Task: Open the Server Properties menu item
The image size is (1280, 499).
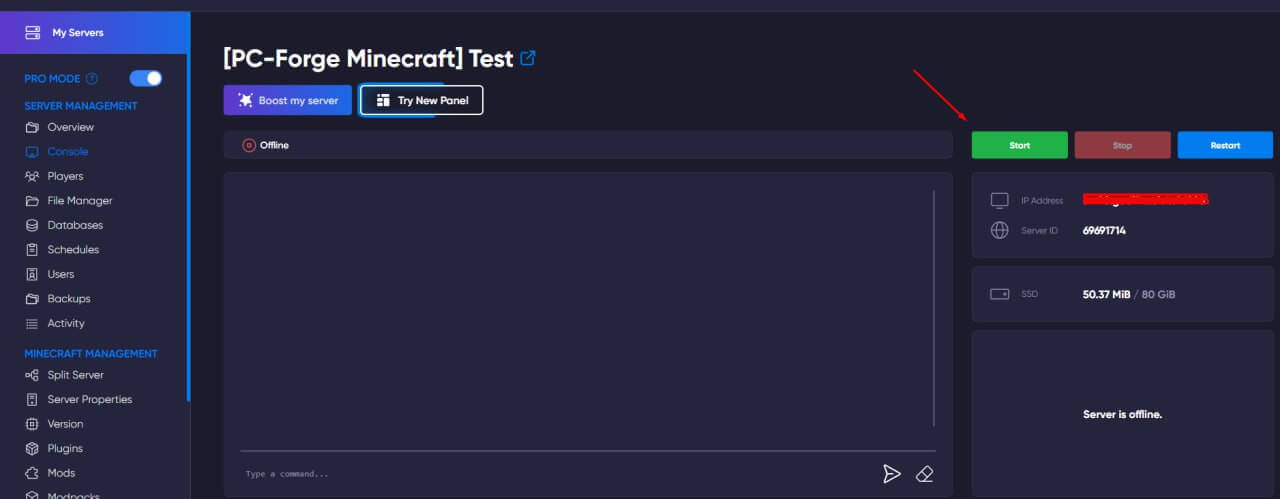Action: [x=89, y=399]
